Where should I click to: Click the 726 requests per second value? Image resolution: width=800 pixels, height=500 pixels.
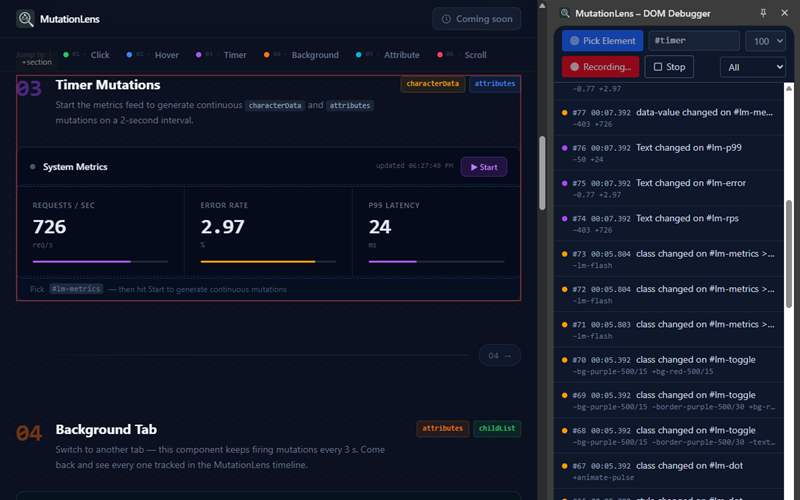click(x=49, y=227)
